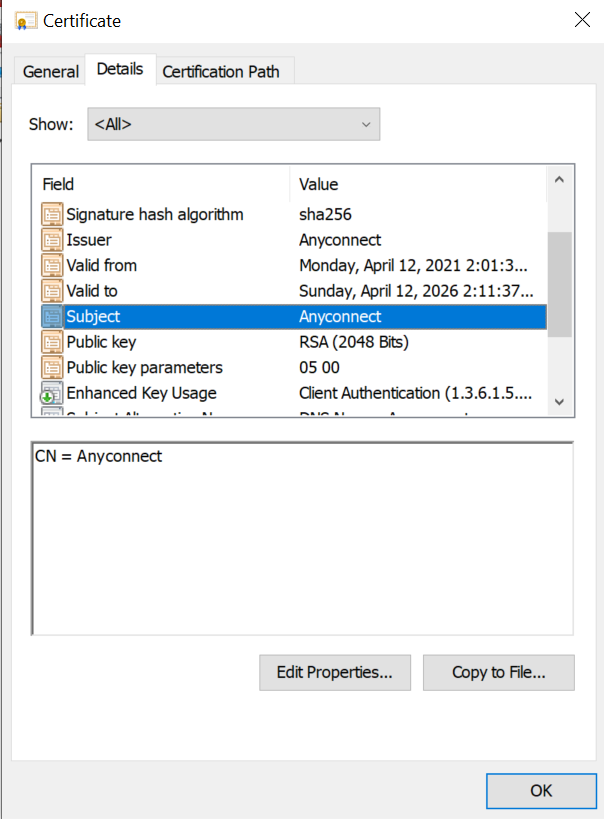Click the 05 00 value cell

(319, 368)
